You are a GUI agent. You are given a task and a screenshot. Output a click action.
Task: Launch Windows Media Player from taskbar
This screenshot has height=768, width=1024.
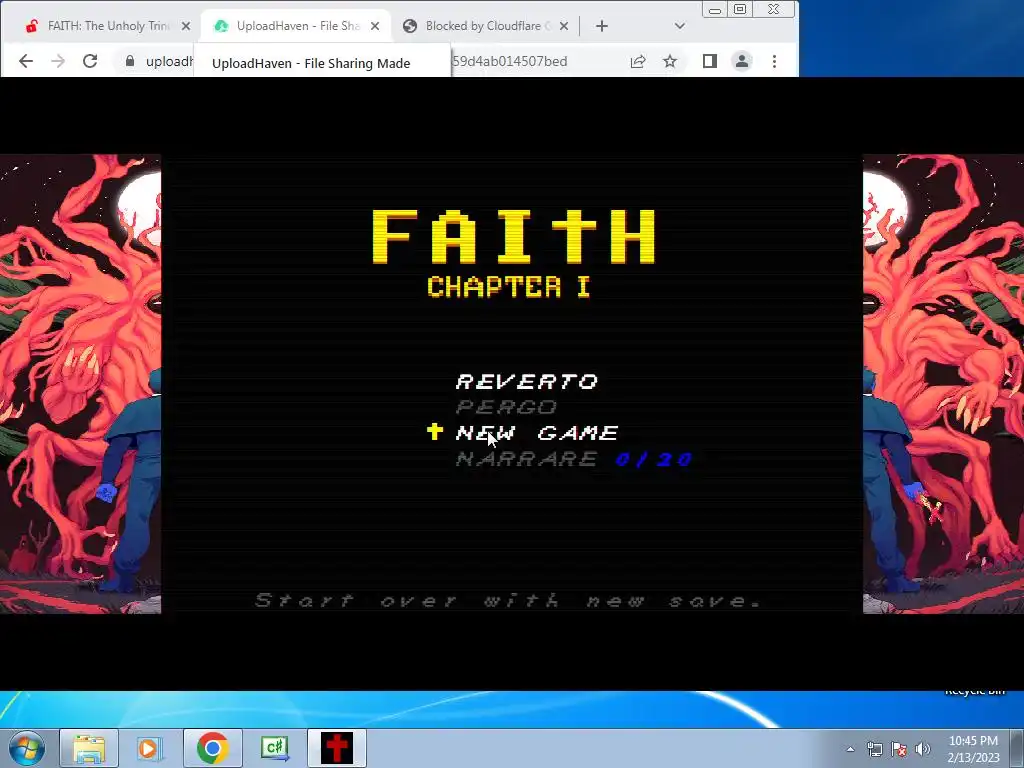tap(150, 748)
